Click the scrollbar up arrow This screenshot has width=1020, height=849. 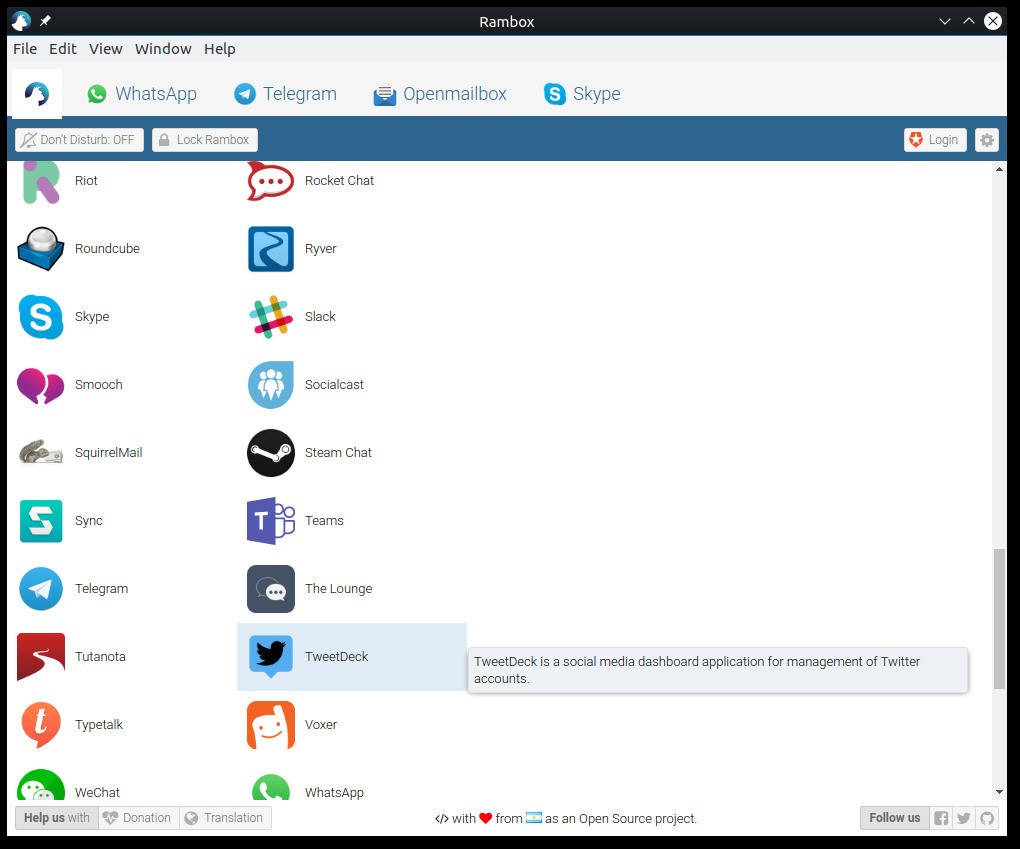[x=999, y=169]
